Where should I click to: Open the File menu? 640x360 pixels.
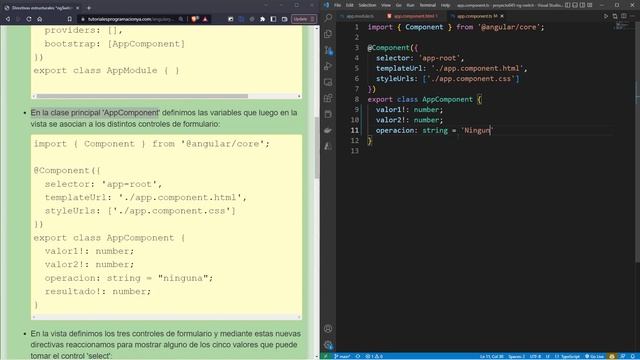pos(338,5)
